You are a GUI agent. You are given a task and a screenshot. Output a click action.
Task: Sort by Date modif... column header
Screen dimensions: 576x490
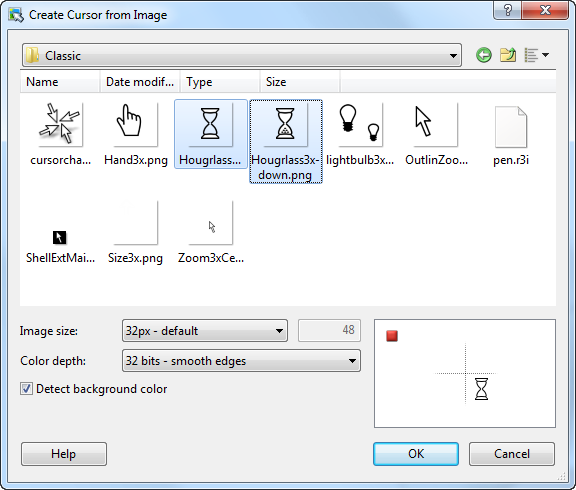pyautogui.click(x=140, y=82)
